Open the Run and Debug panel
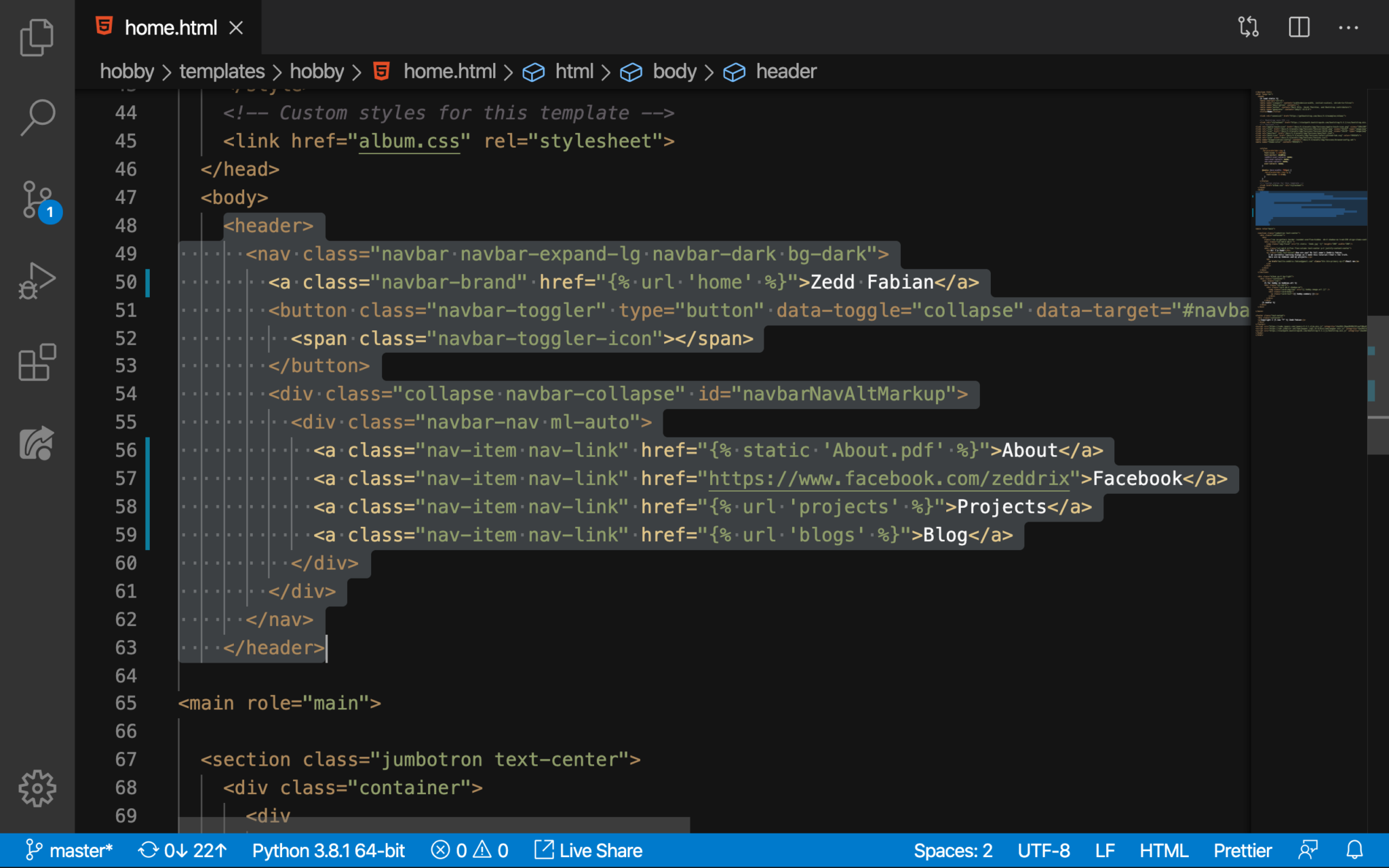Viewport: 1389px width, 868px height. pos(37,281)
